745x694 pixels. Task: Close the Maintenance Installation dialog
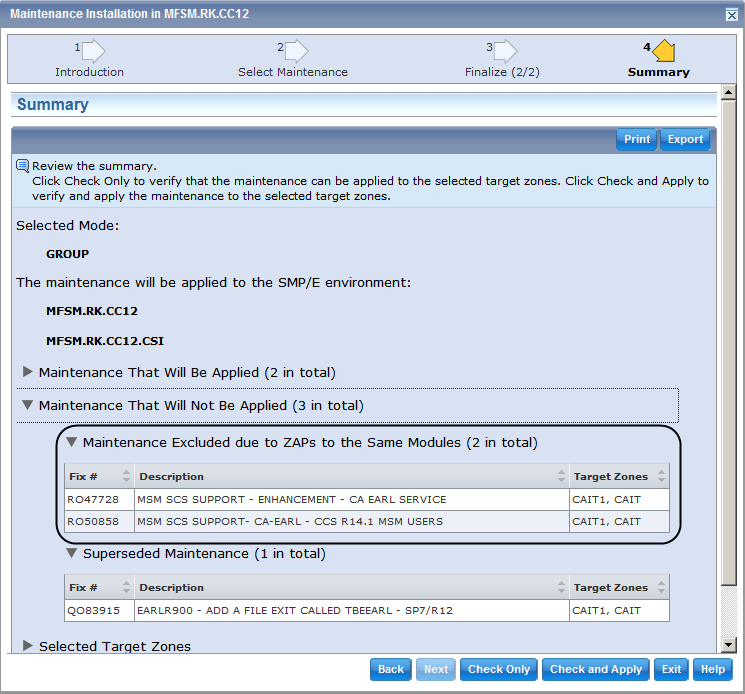pyautogui.click(x=732, y=15)
